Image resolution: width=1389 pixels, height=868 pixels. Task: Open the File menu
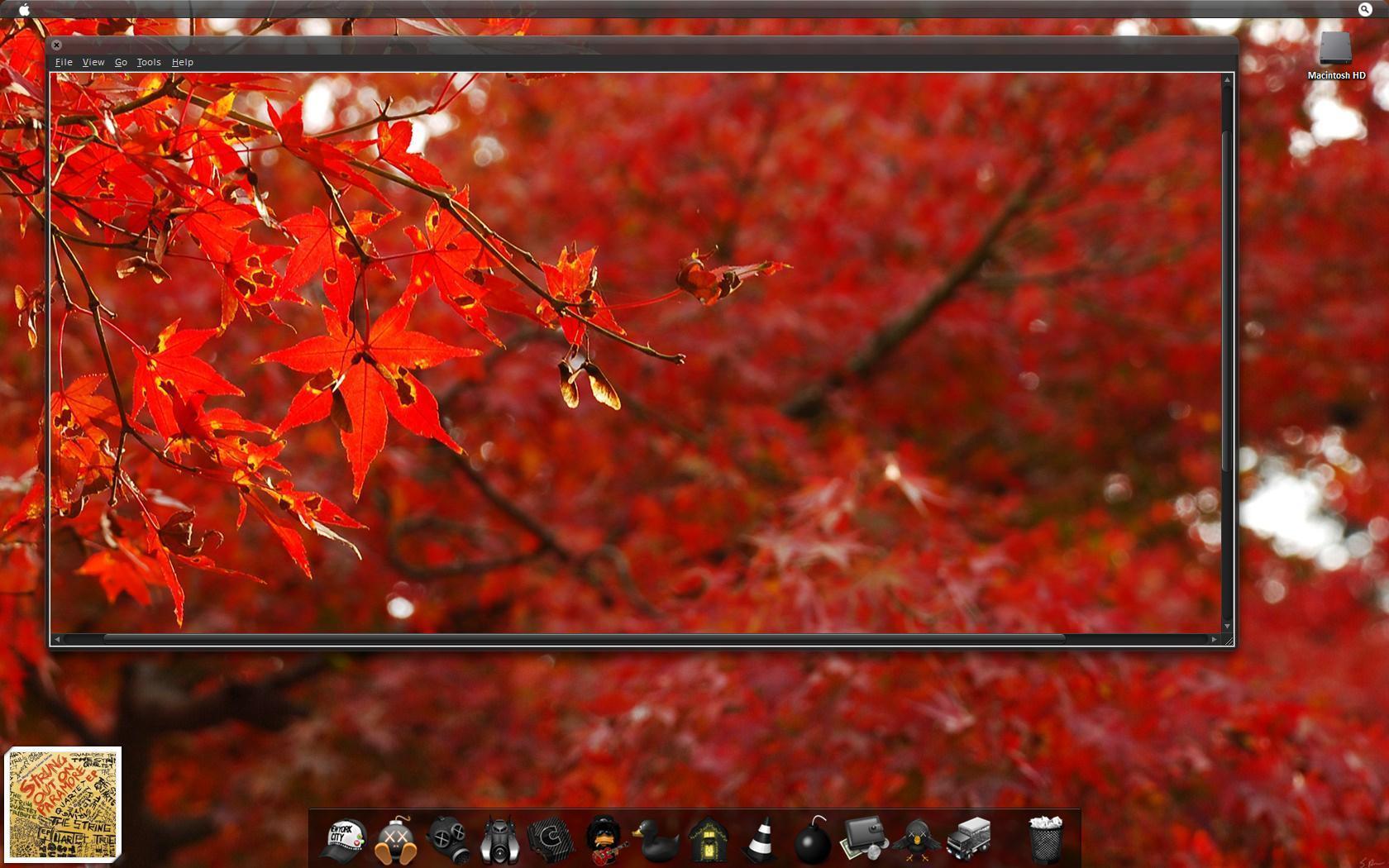click(64, 62)
